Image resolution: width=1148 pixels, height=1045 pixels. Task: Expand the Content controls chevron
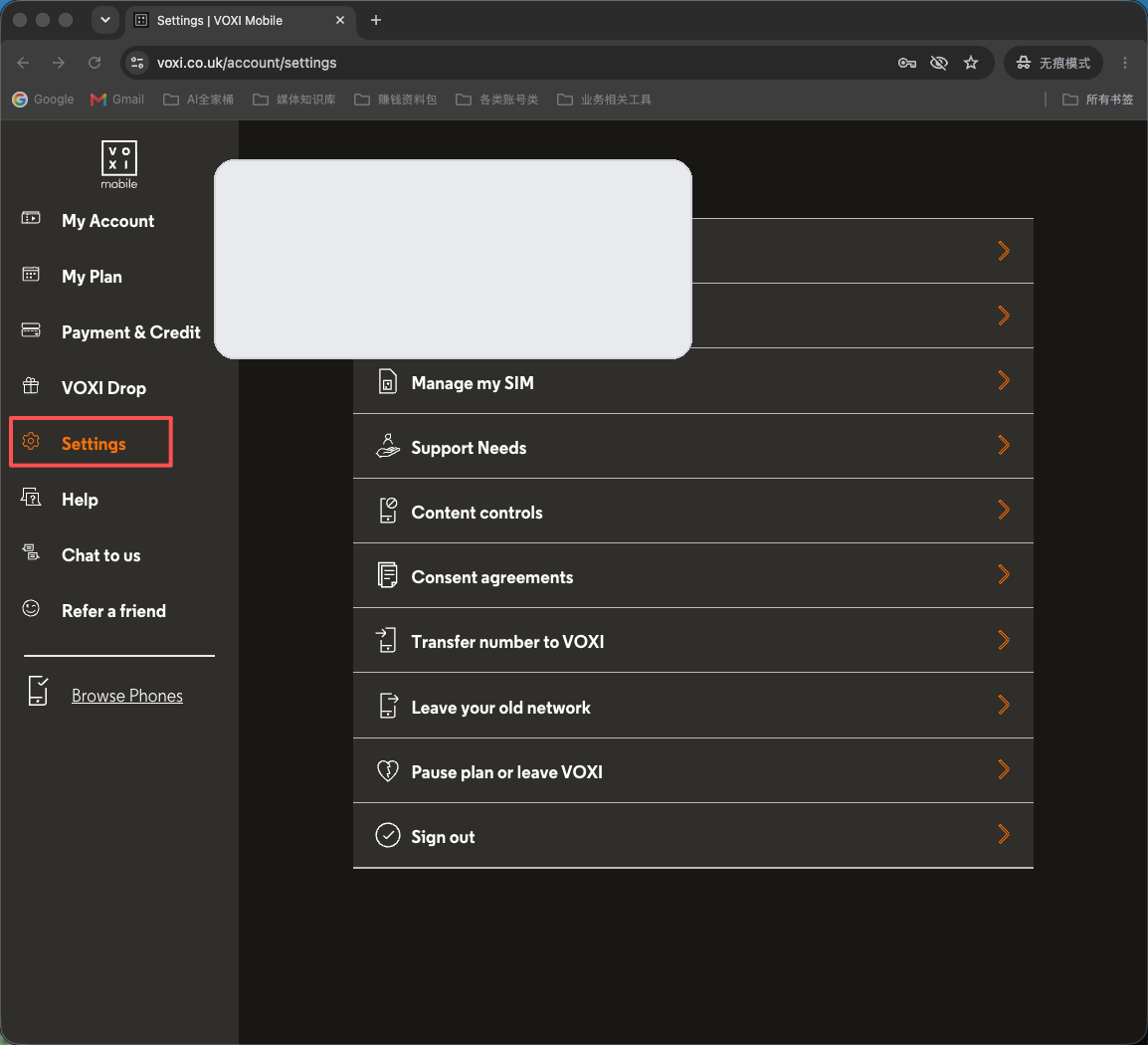[x=1004, y=510]
